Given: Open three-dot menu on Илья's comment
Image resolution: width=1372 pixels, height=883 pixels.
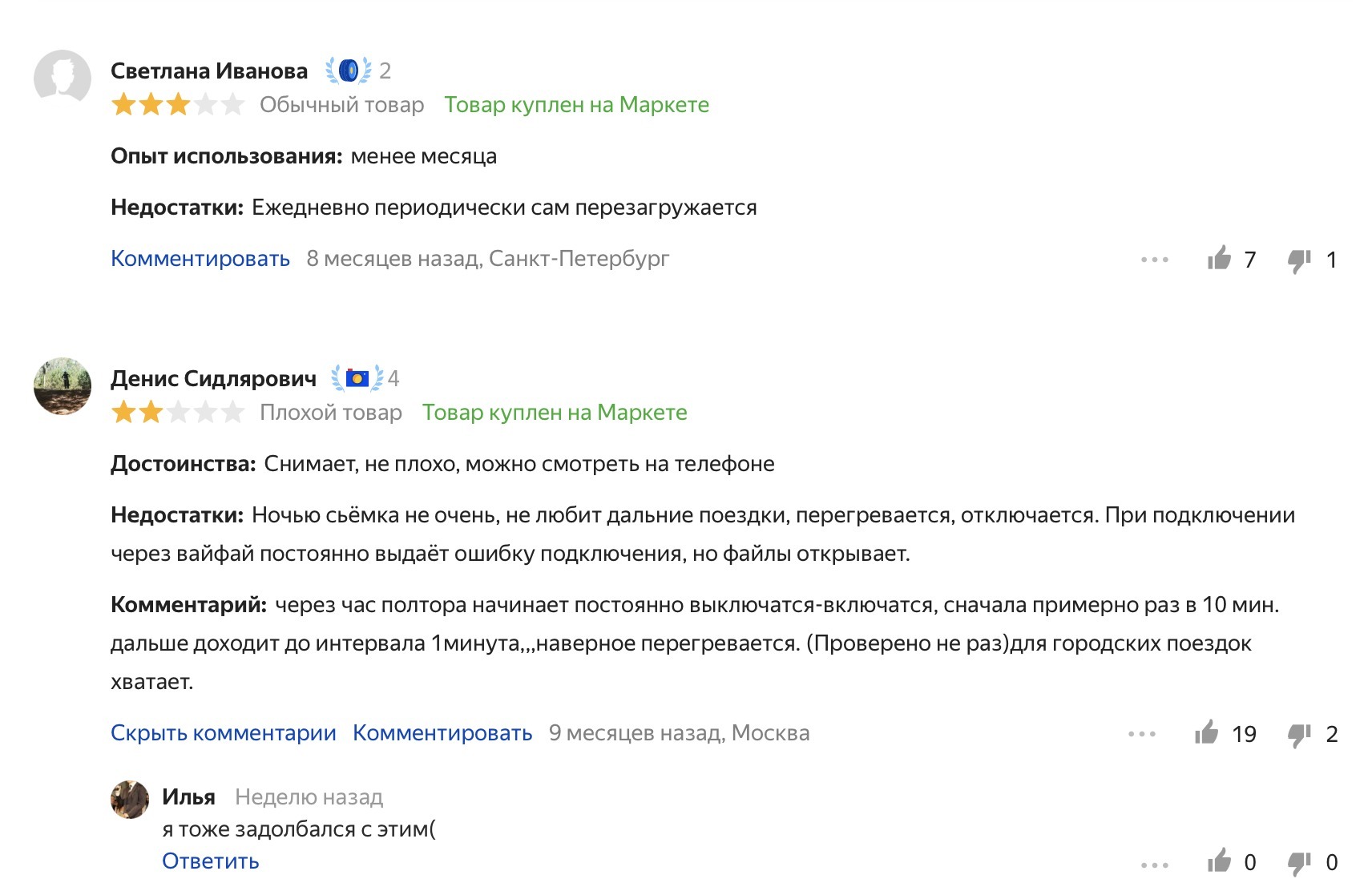Looking at the screenshot, I should point(1154,865).
